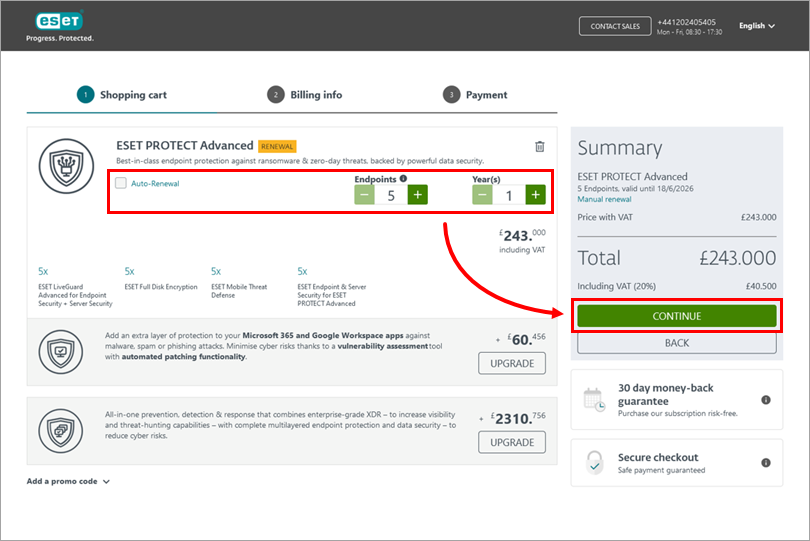Expand the Add a promo code section
The image size is (810, 541).
[x=68, y=481]
